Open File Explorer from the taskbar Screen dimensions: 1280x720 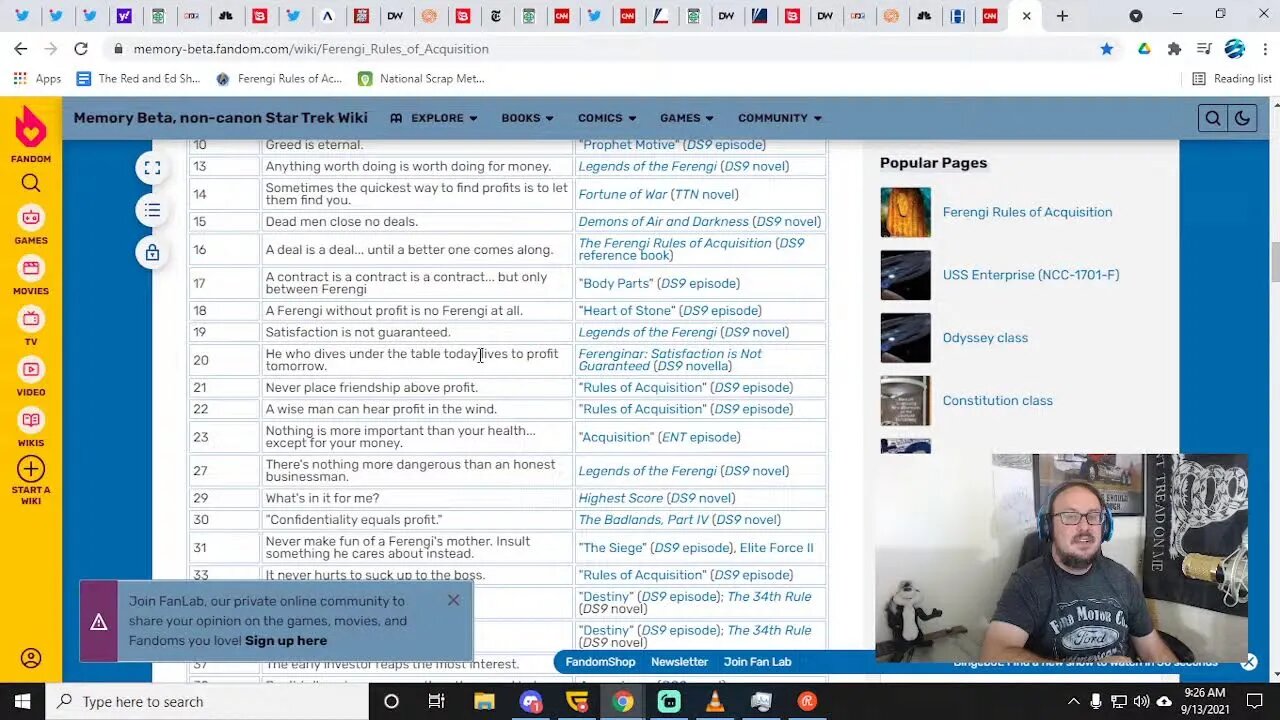(x=484, y=701)
